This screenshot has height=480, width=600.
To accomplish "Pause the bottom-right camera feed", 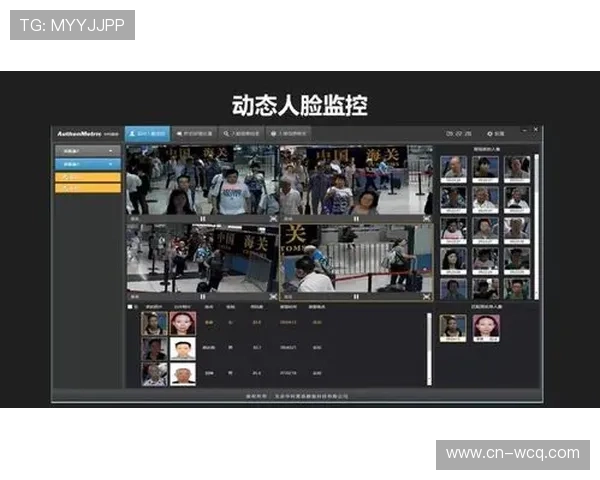I will click(356, 296).
